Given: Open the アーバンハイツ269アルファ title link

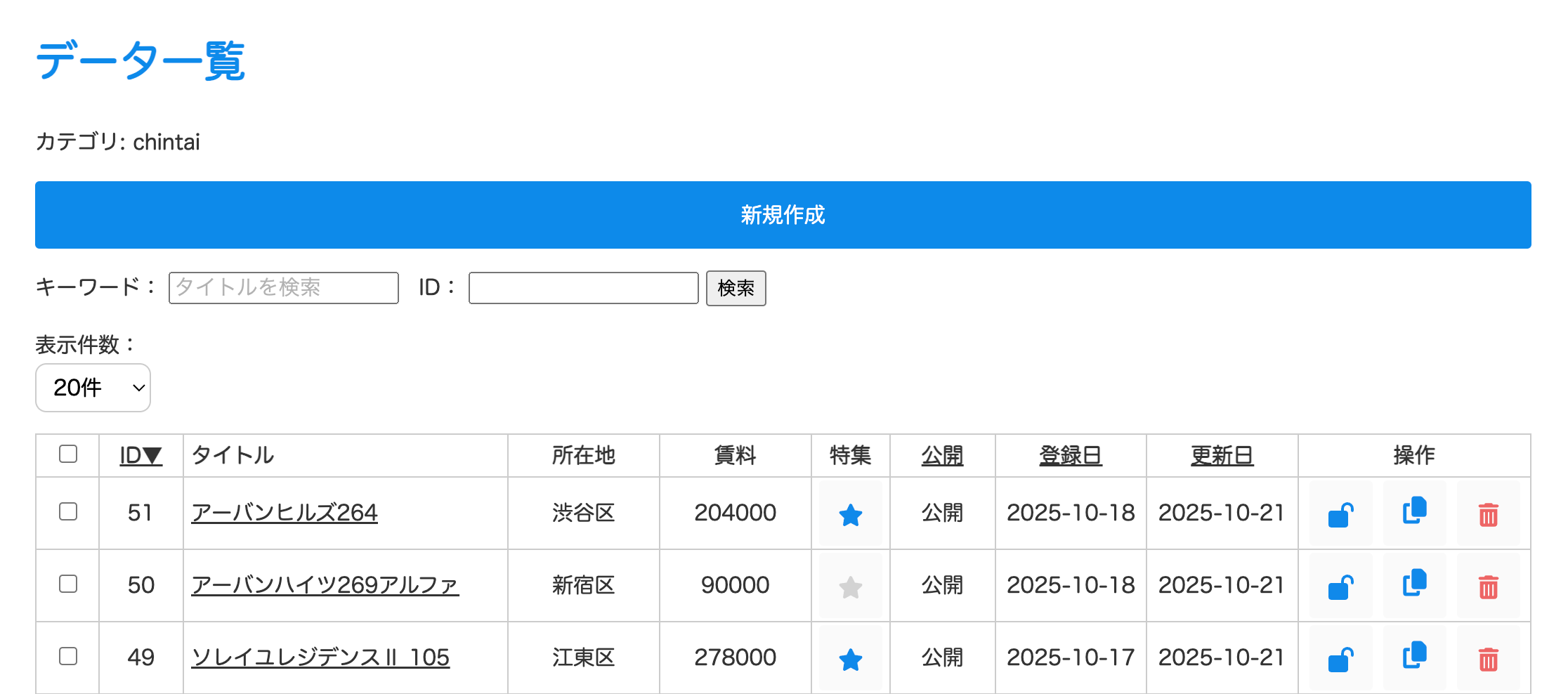Looking at the screenshot, I should tap(325, 584).
